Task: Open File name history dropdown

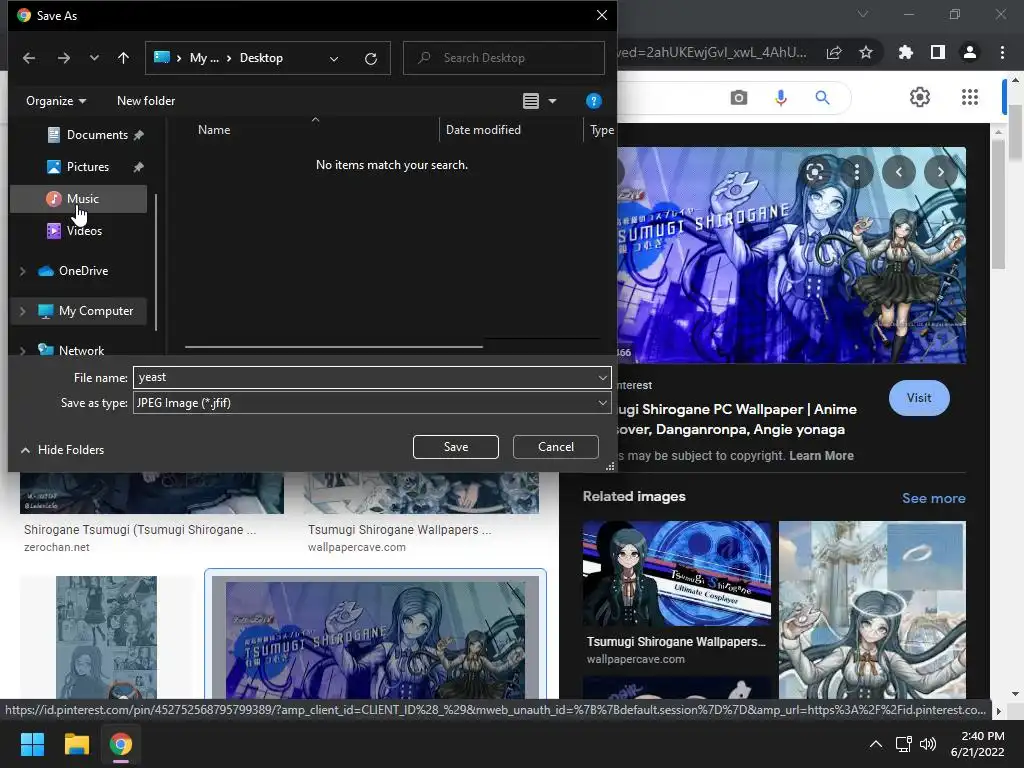Action: (x=602, y=377)
